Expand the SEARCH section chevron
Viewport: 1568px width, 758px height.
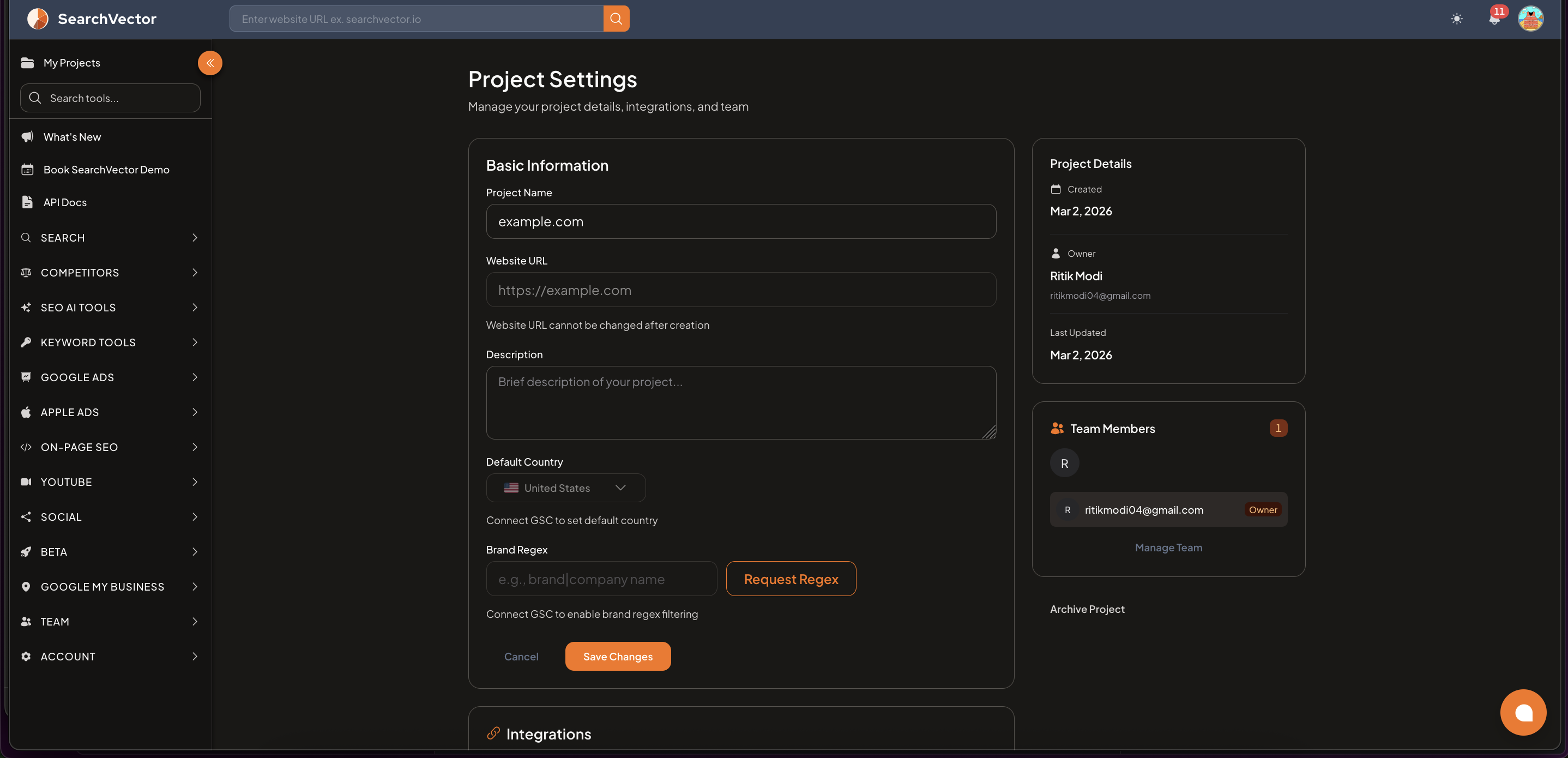195,237
